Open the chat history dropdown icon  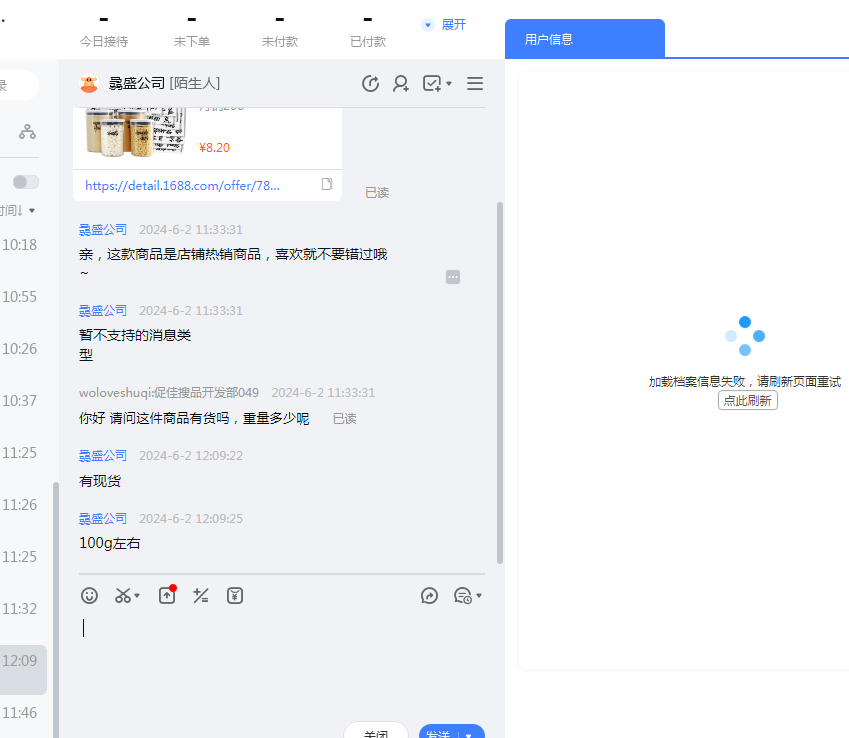[x=467, y=596]
